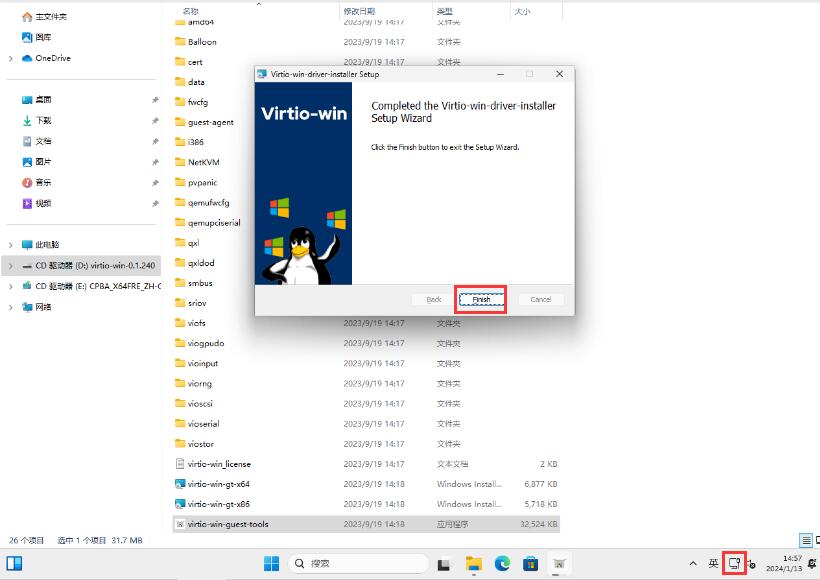Toggle the 英 input language indicator
820x580 pixels.
(x=714, y=564)
